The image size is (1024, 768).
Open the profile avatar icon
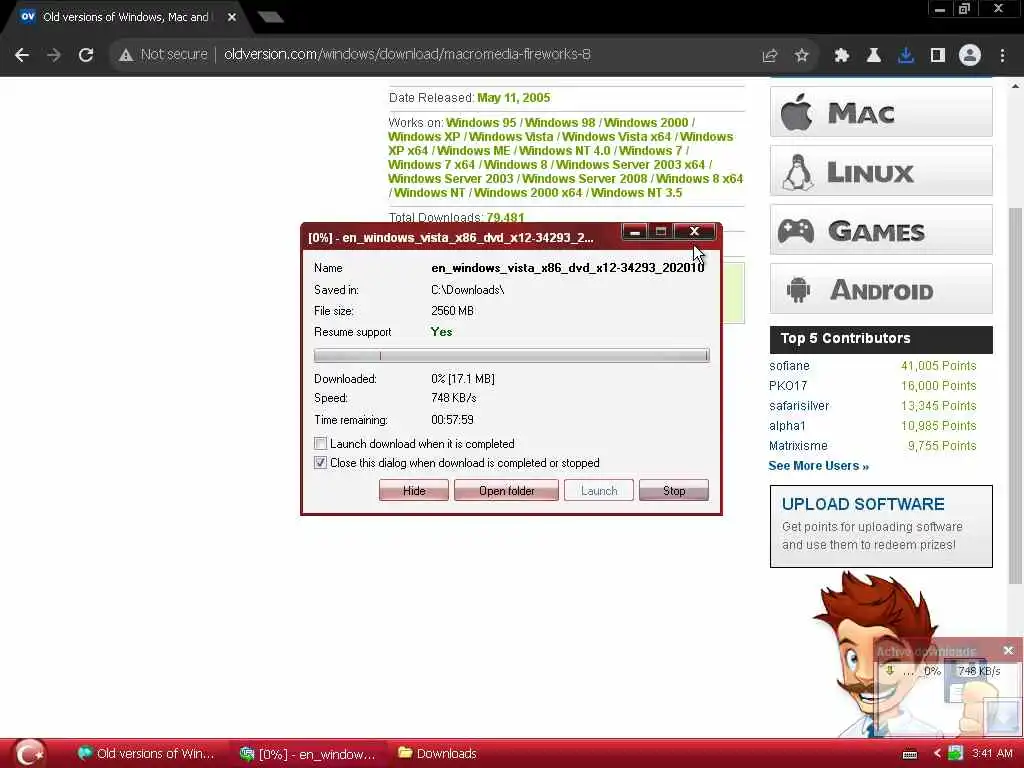coord(970,55)
